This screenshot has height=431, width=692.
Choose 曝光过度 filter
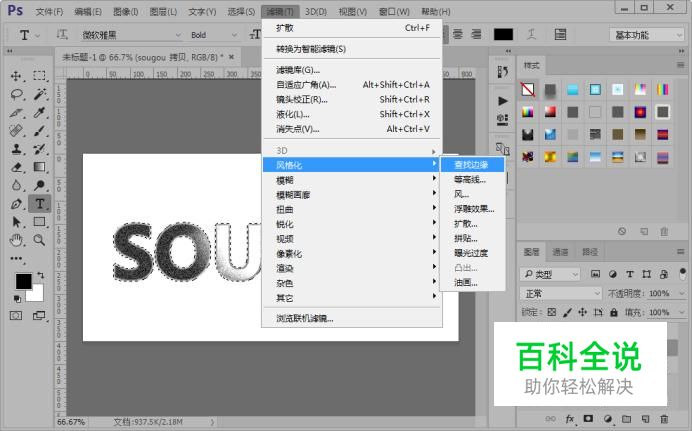[x=473, y=253]
